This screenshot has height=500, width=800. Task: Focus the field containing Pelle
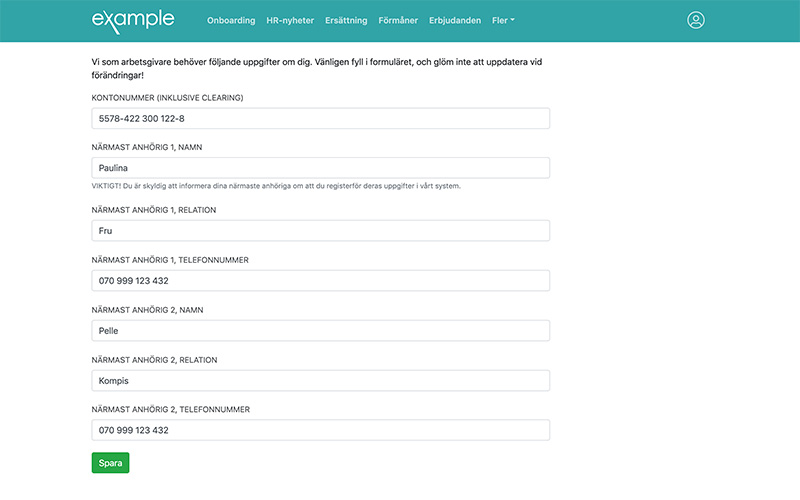(x=320, y=331)
